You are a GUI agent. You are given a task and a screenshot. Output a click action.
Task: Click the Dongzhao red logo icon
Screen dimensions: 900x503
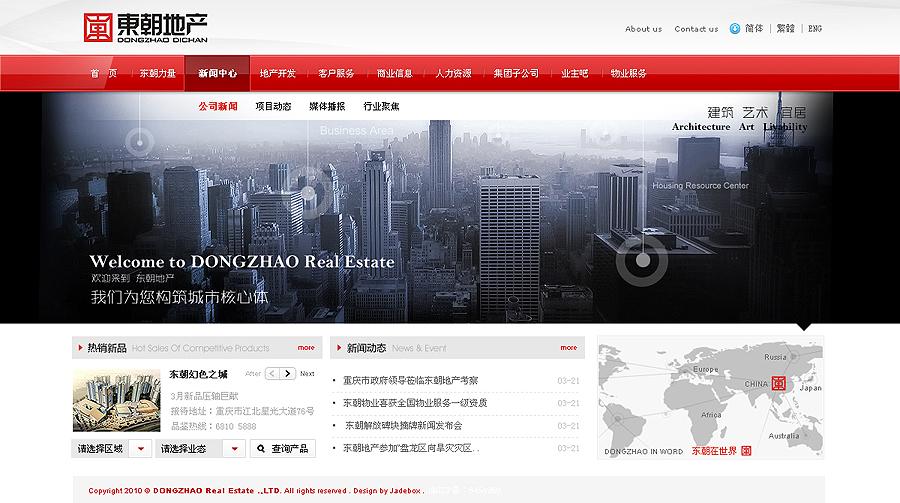(98, 27)
